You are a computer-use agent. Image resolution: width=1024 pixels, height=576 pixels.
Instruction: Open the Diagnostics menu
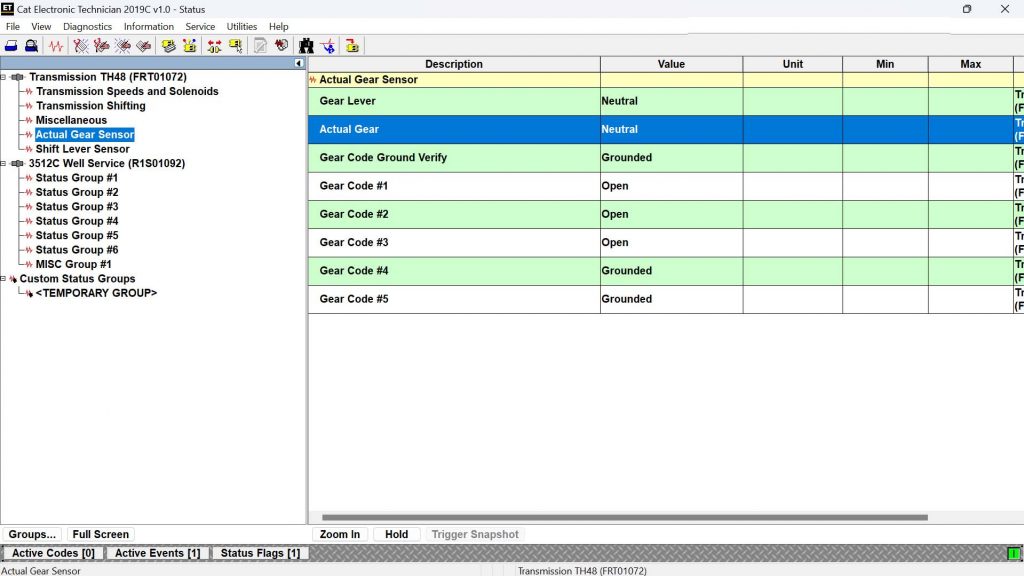pos(87,27)
